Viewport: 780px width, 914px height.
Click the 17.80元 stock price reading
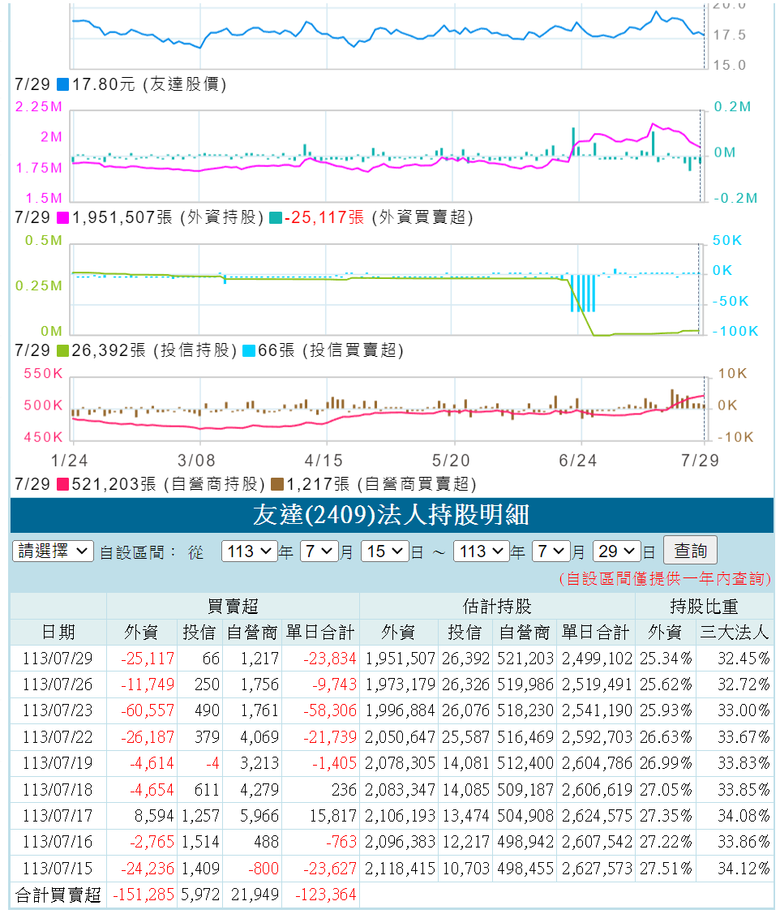click(104, 85)
